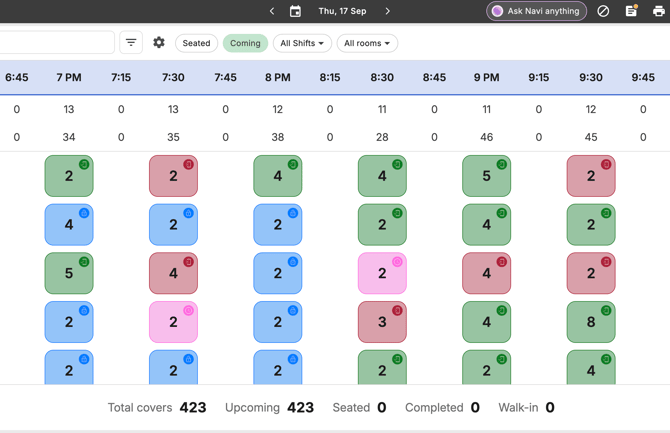The height and width of the screenshot is (433, 670).
Task: Ask Navi anything button
Action: 536,11
